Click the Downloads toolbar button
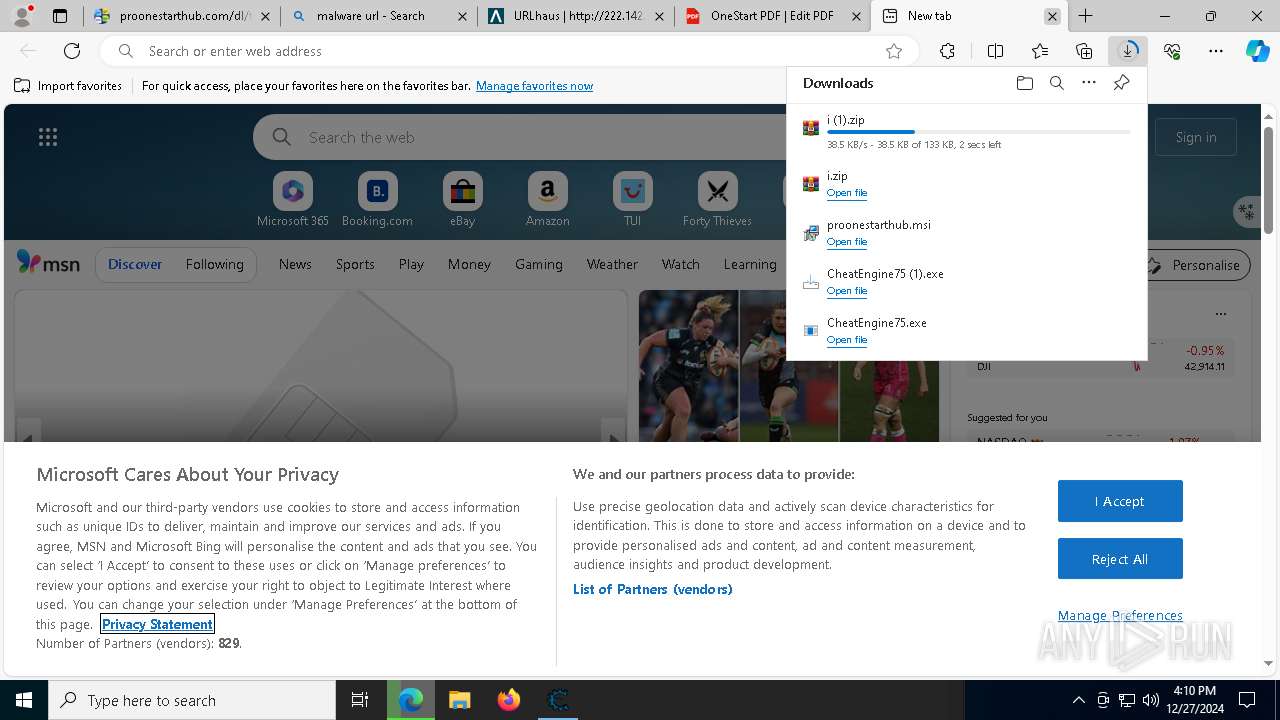The image size is (1280, 720). click(x=1127, y=51)
